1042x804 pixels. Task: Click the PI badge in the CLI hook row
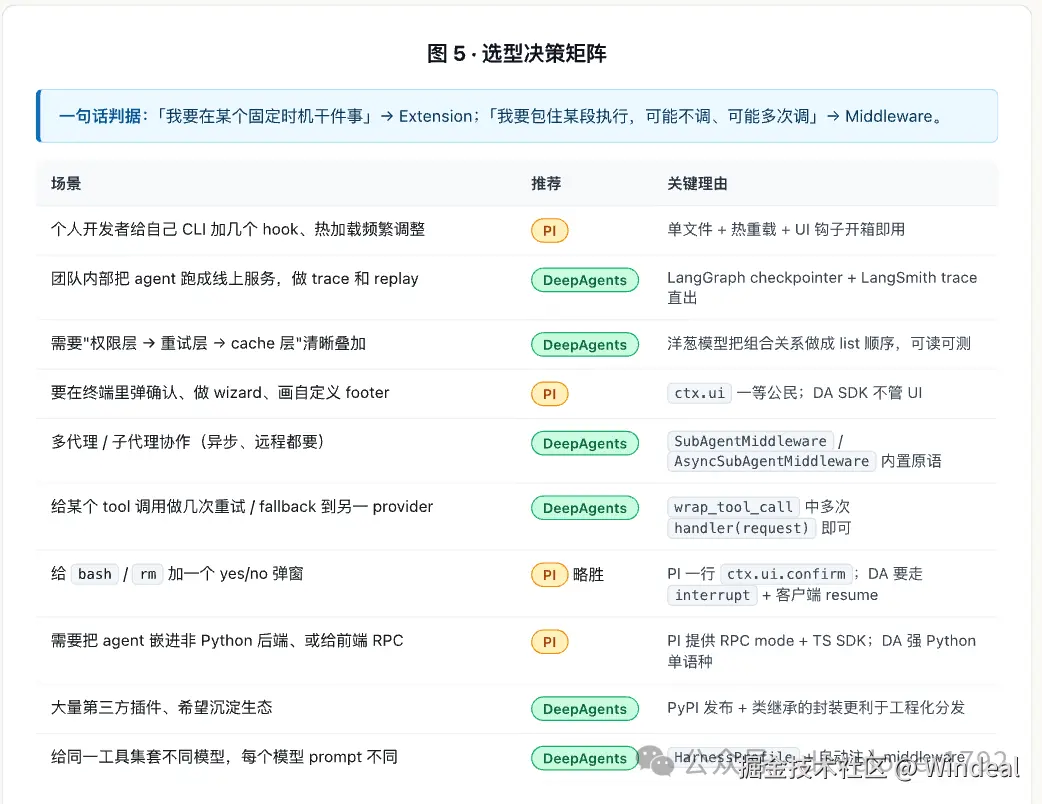(549, 231)
